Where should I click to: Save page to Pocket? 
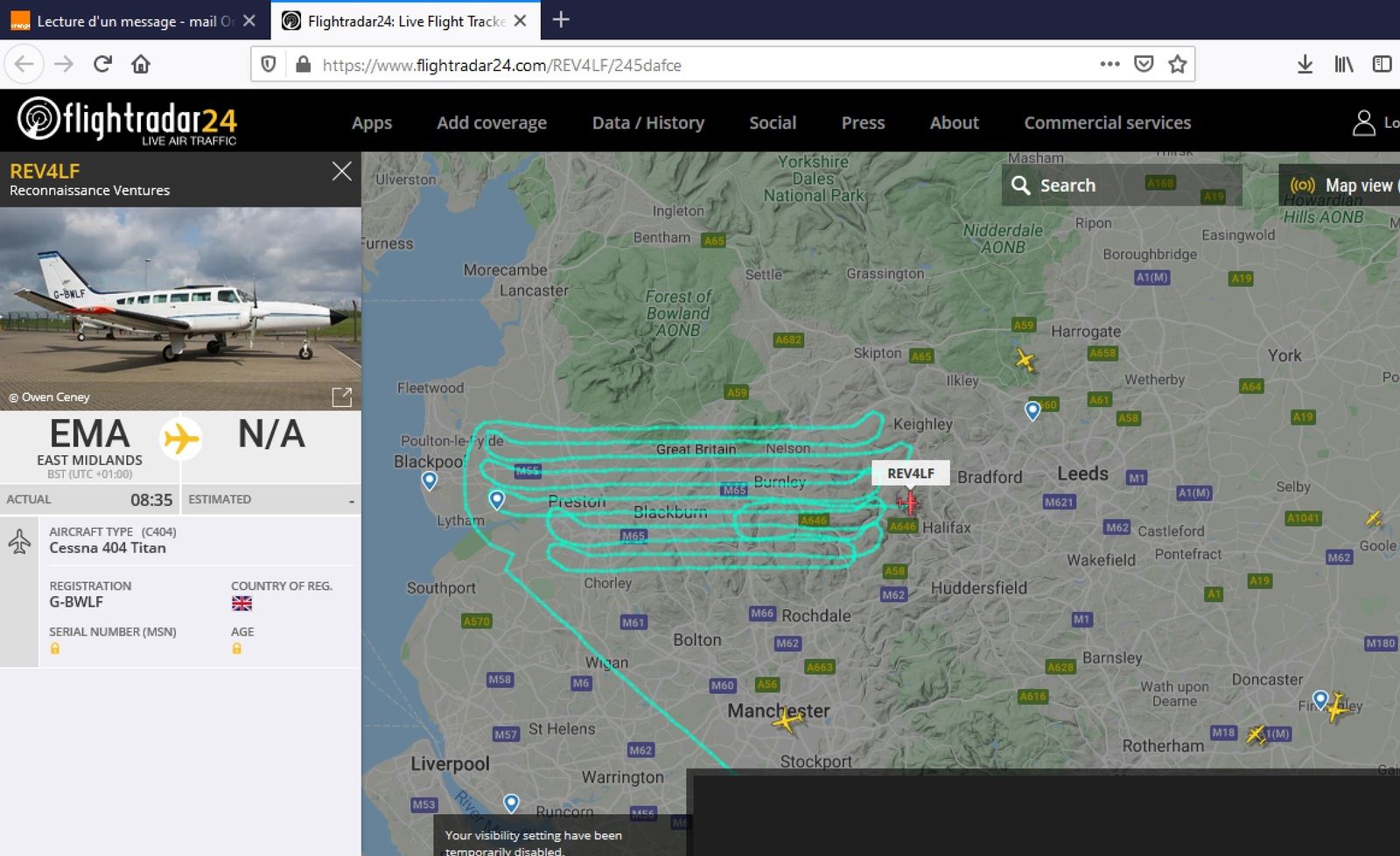coord(1144,64)
